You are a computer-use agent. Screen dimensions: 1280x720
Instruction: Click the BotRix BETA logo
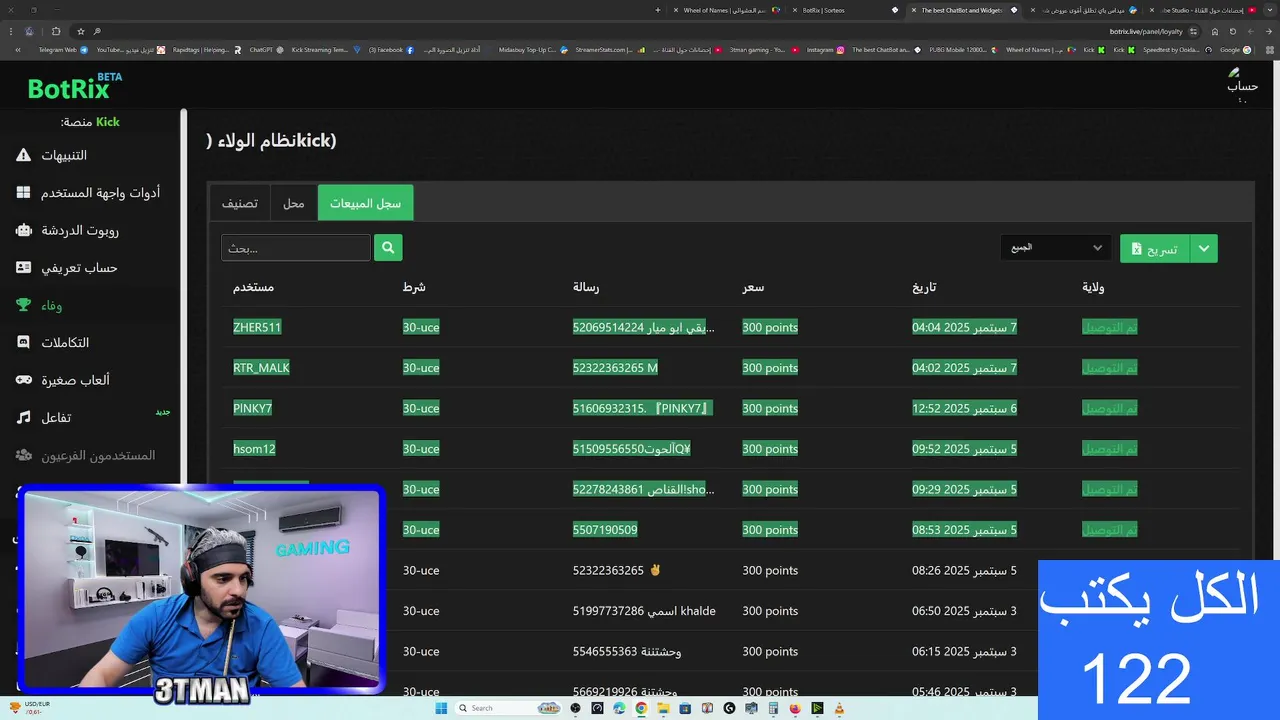[x=75, y=86]
